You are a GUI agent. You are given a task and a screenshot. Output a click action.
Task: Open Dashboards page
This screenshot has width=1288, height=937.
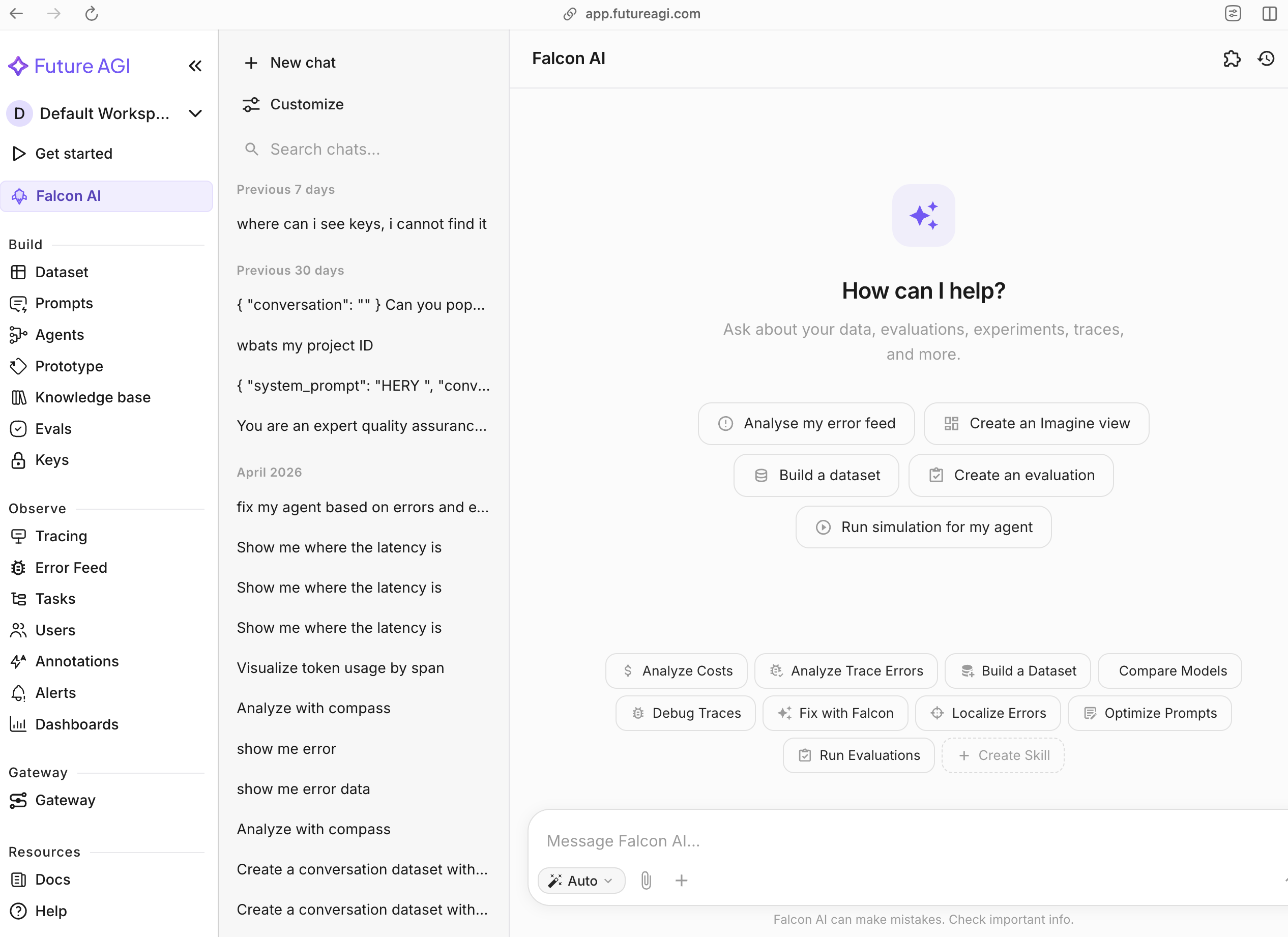[x=77, y=724]
